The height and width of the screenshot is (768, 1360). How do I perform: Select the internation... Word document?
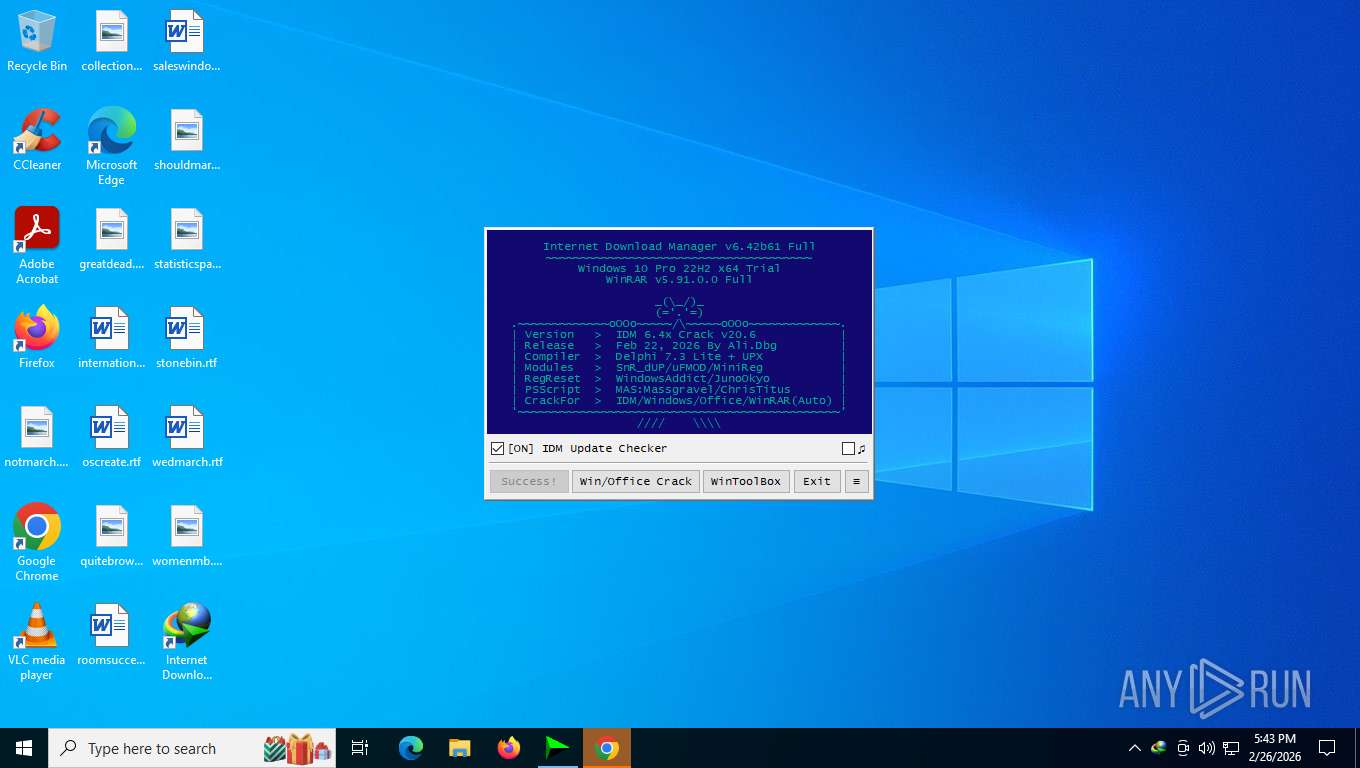coord(111,338)
